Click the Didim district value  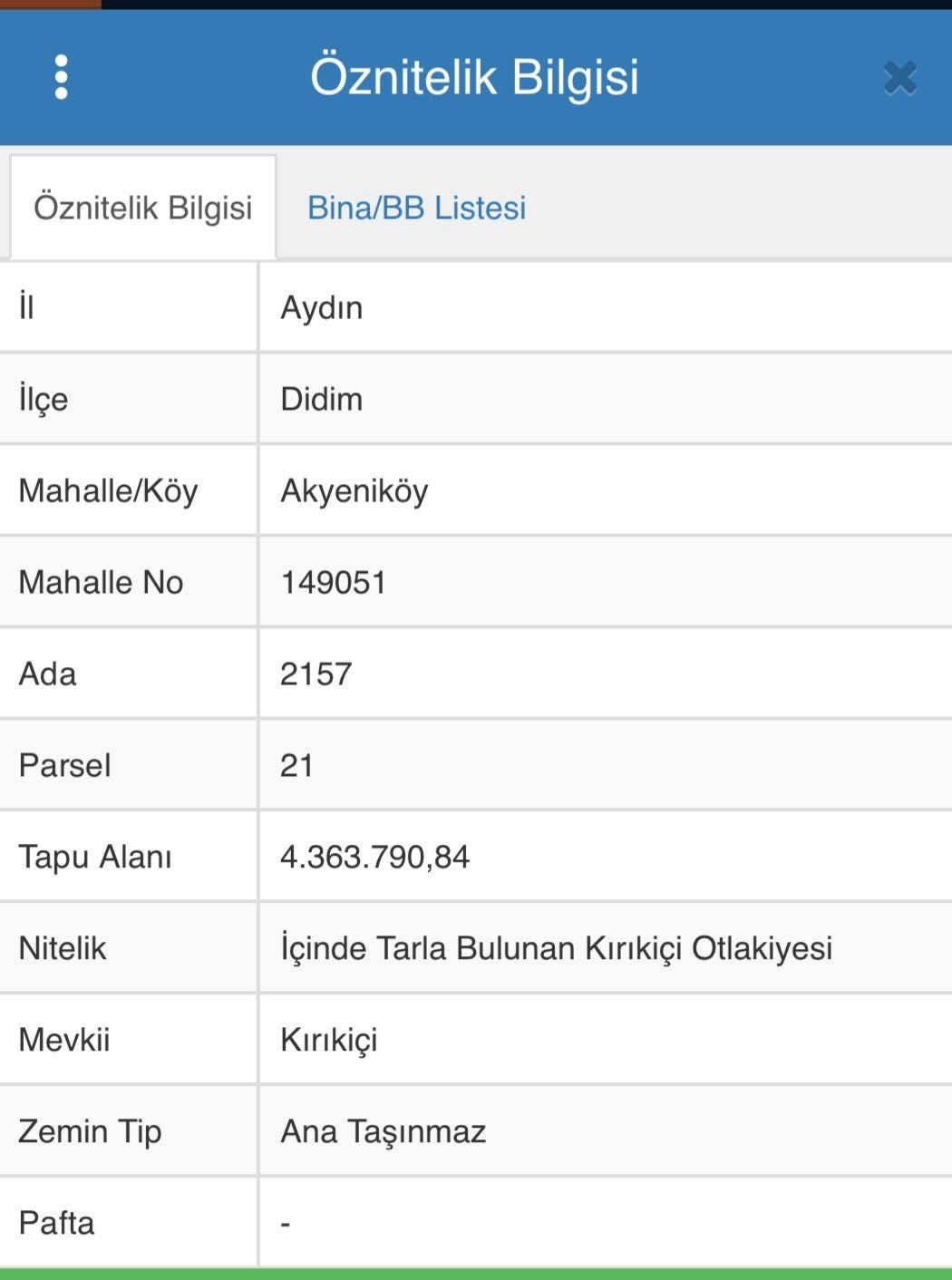point(322,399)
